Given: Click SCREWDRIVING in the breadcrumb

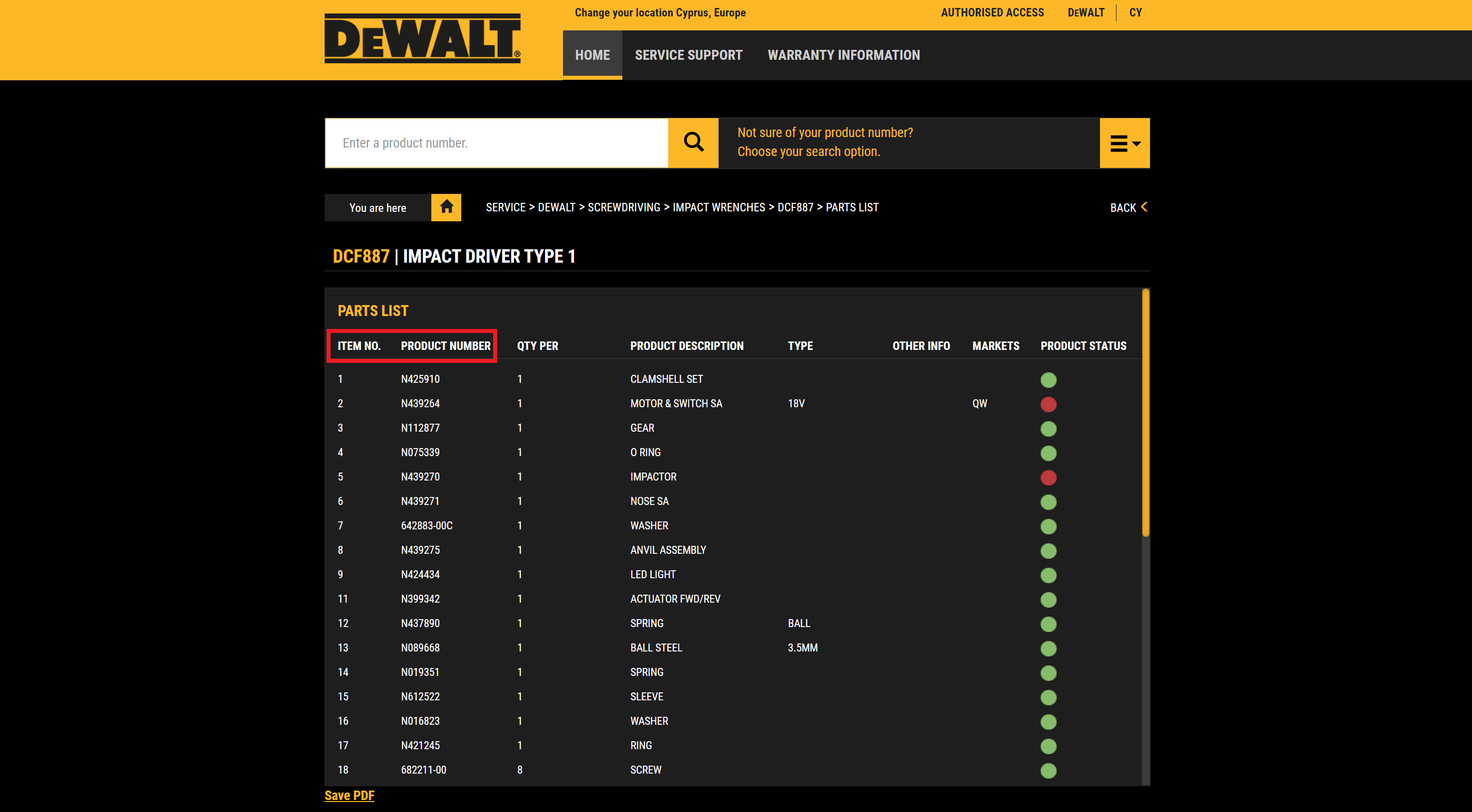Looking at the screenshot, I should point(623,207).
